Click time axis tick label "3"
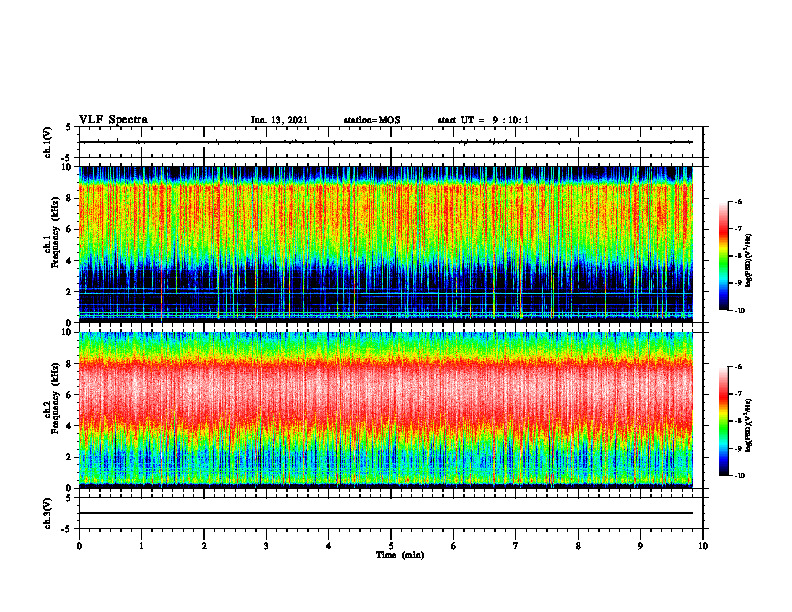This screenshot has width=792, height=612. tap(266, 546)
